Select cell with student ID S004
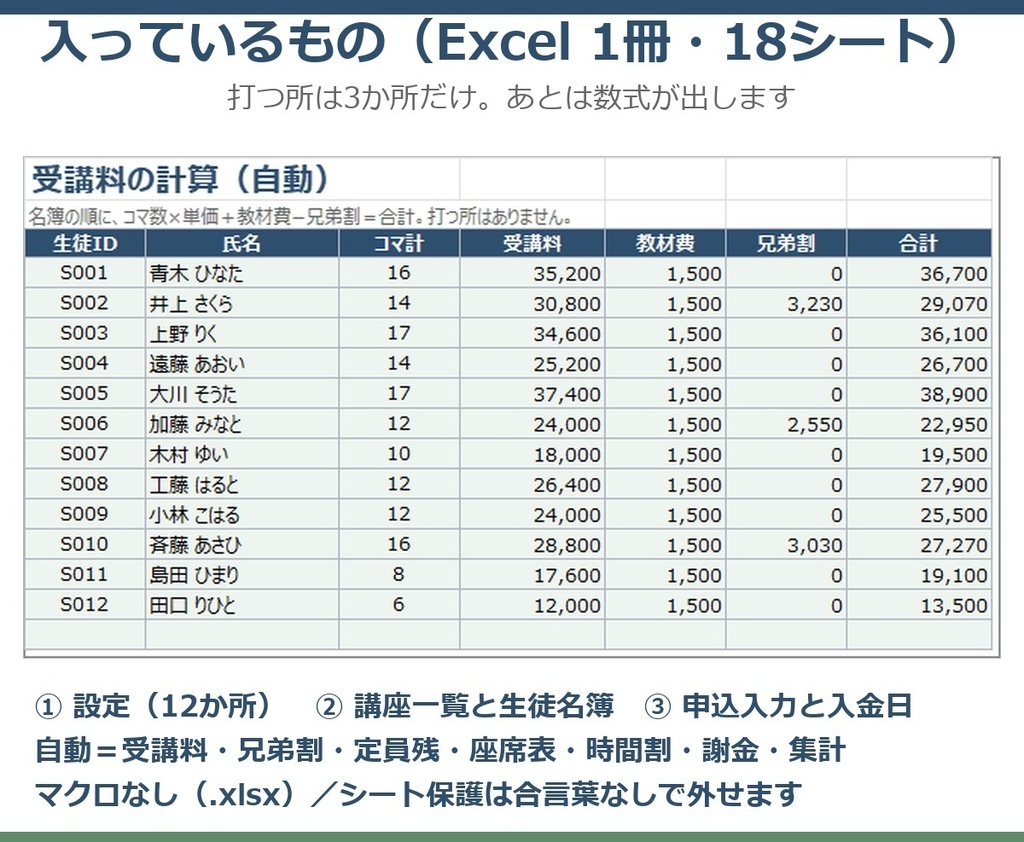 pyautogui.click(x=85, y=363)
